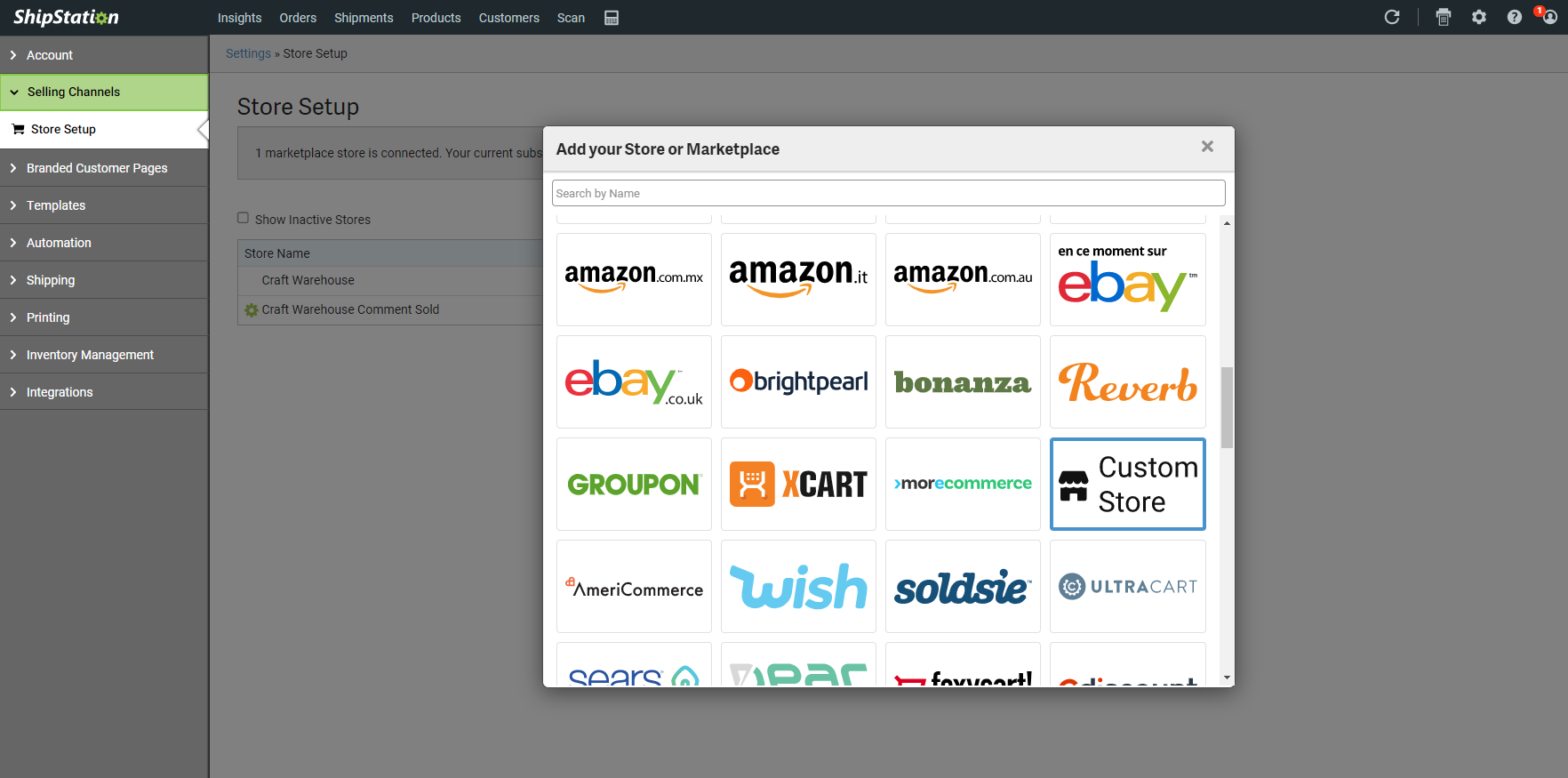The height and width of the screenshot is (778, 1568).
Task: Open the Scan menu item
Action: coord(571,18)
